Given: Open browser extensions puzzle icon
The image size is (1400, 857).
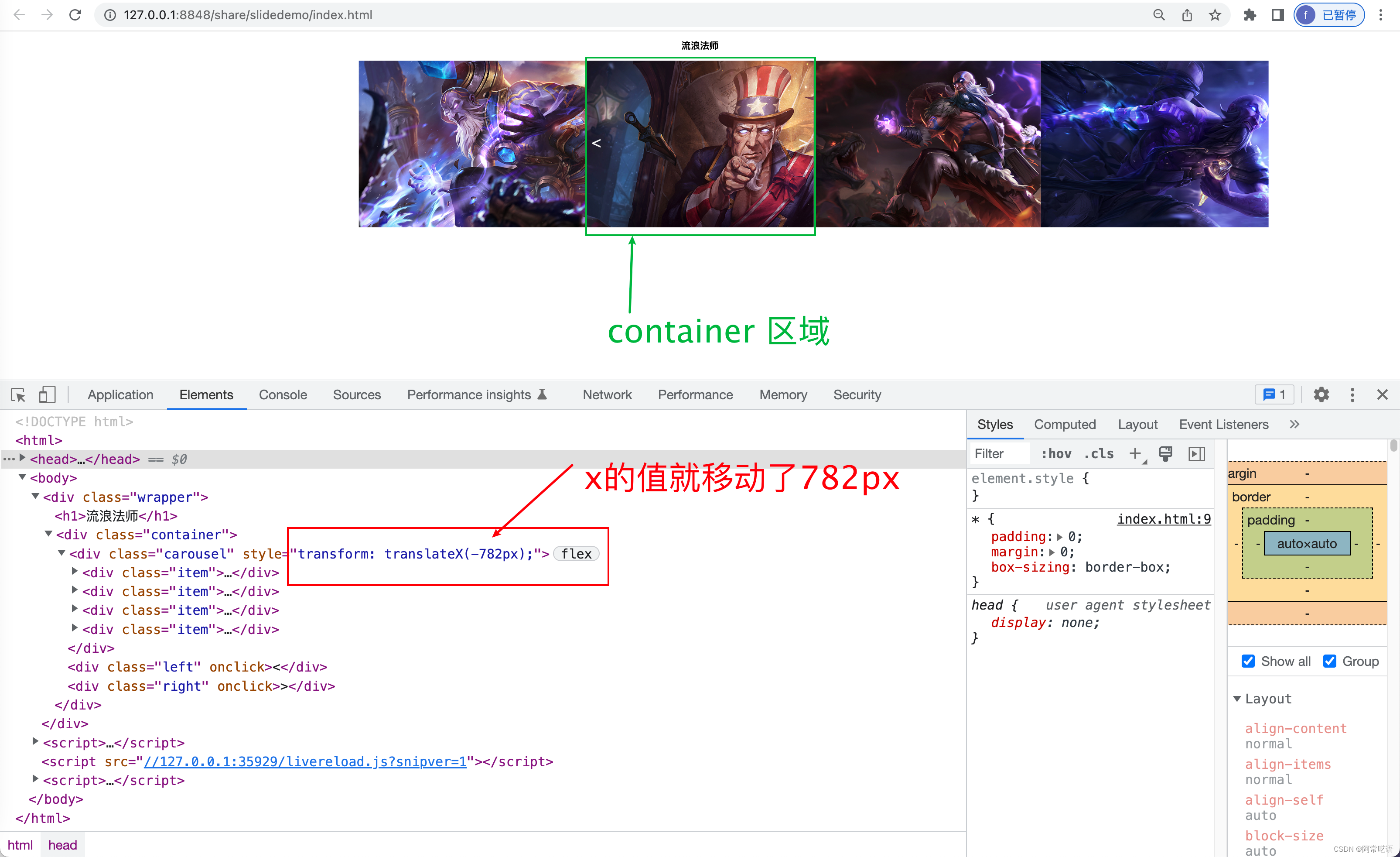Looking at the screenshot, I should pos(1250,15).
